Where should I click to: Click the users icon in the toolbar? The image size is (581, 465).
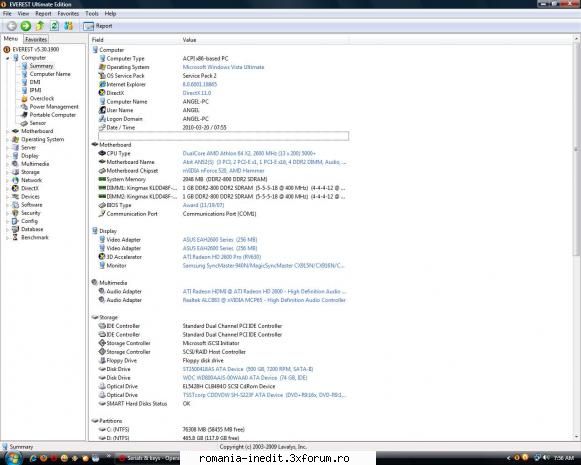pyautogui.click(x=69, y=26)
